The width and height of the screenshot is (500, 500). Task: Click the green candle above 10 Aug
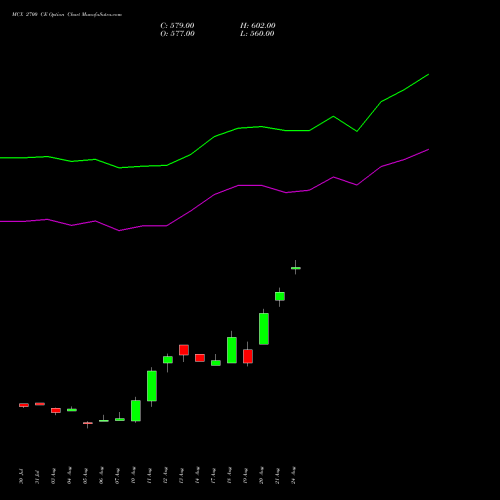[x=136, y=411]
